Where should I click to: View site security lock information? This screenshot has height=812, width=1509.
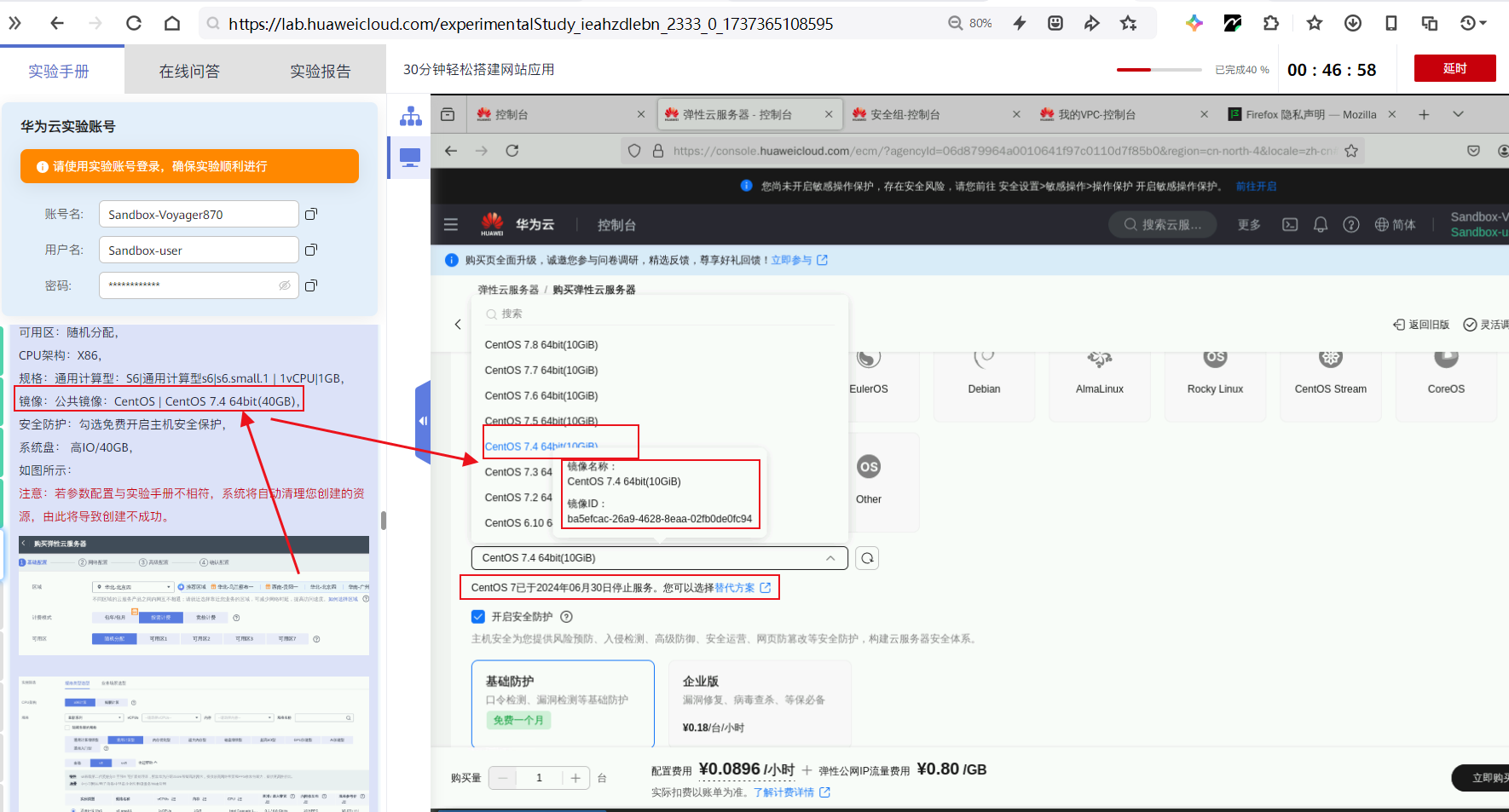[x=658, y=151]
